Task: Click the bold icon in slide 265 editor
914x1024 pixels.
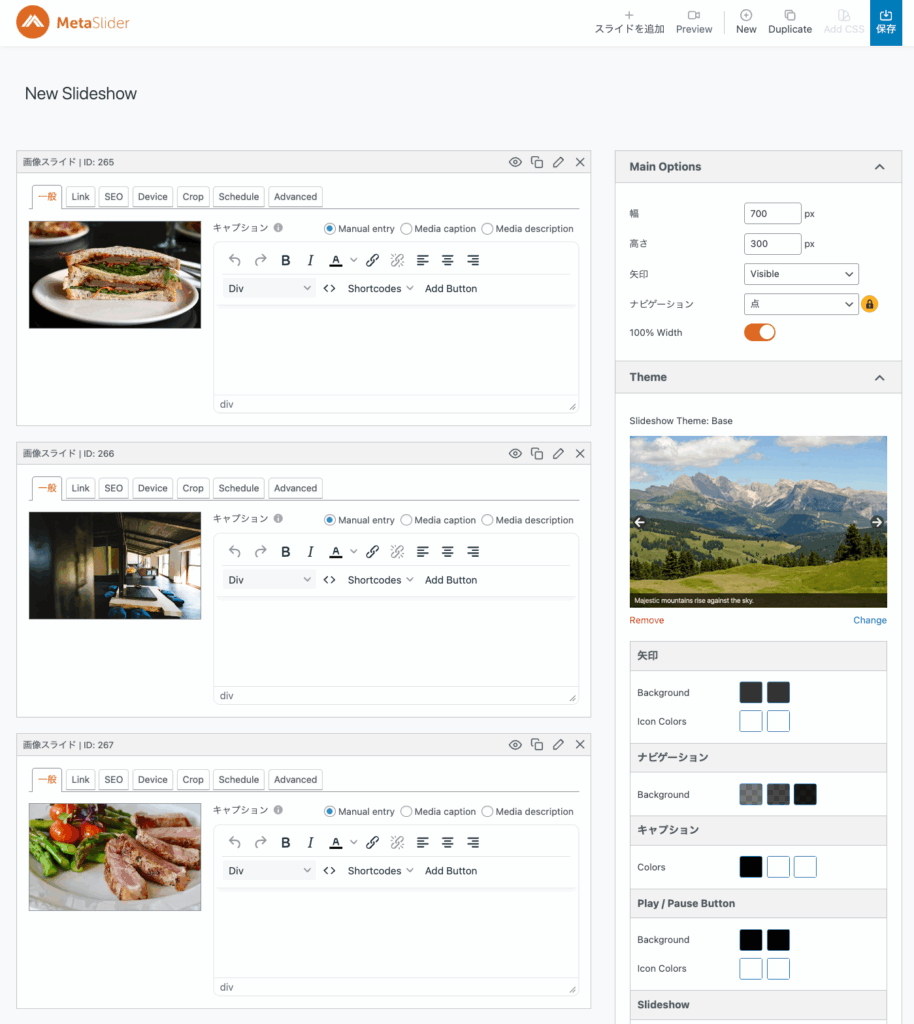Action: [285, 260]
